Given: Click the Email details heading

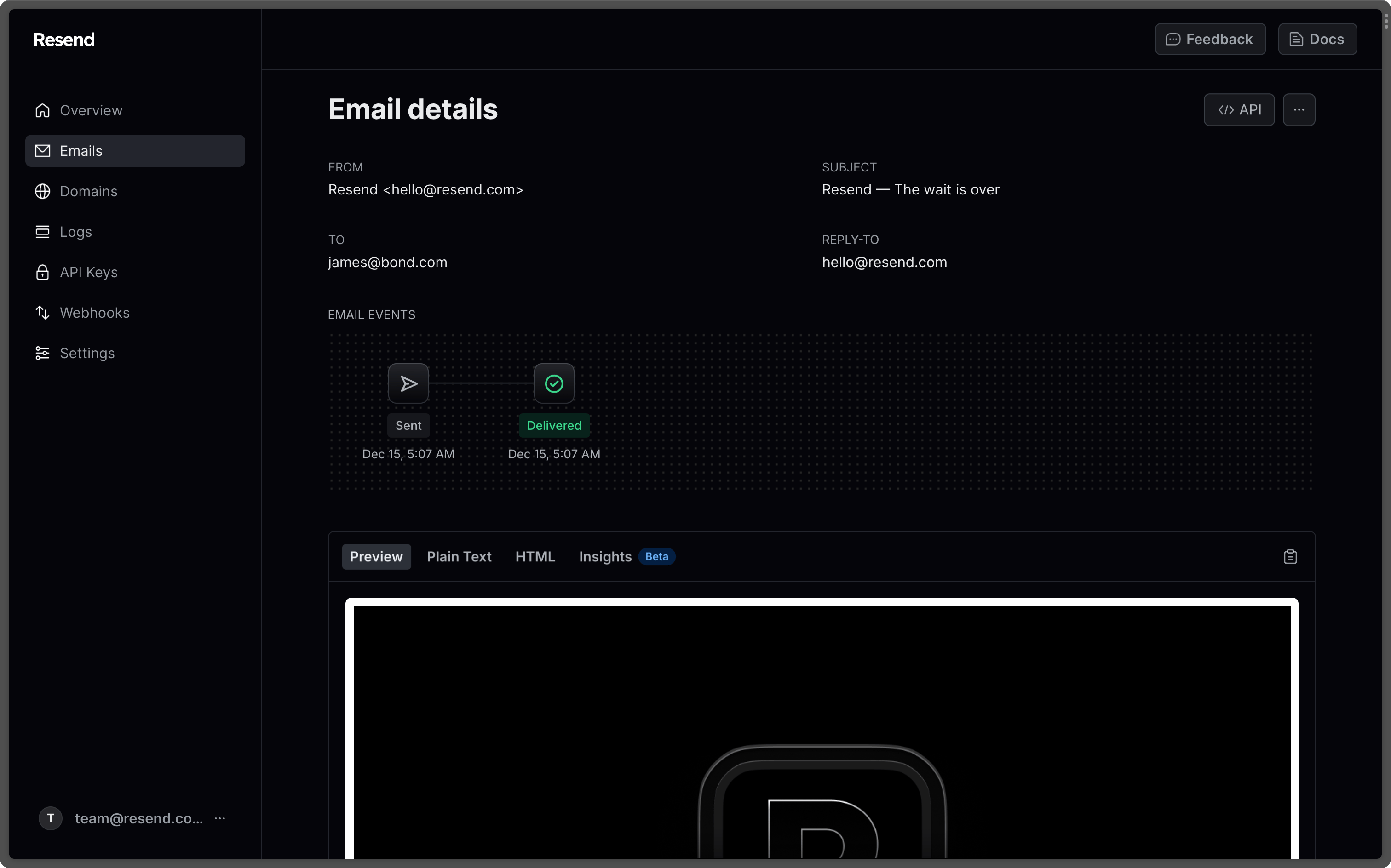Looking at the screenshot, I should pos(413,109).
